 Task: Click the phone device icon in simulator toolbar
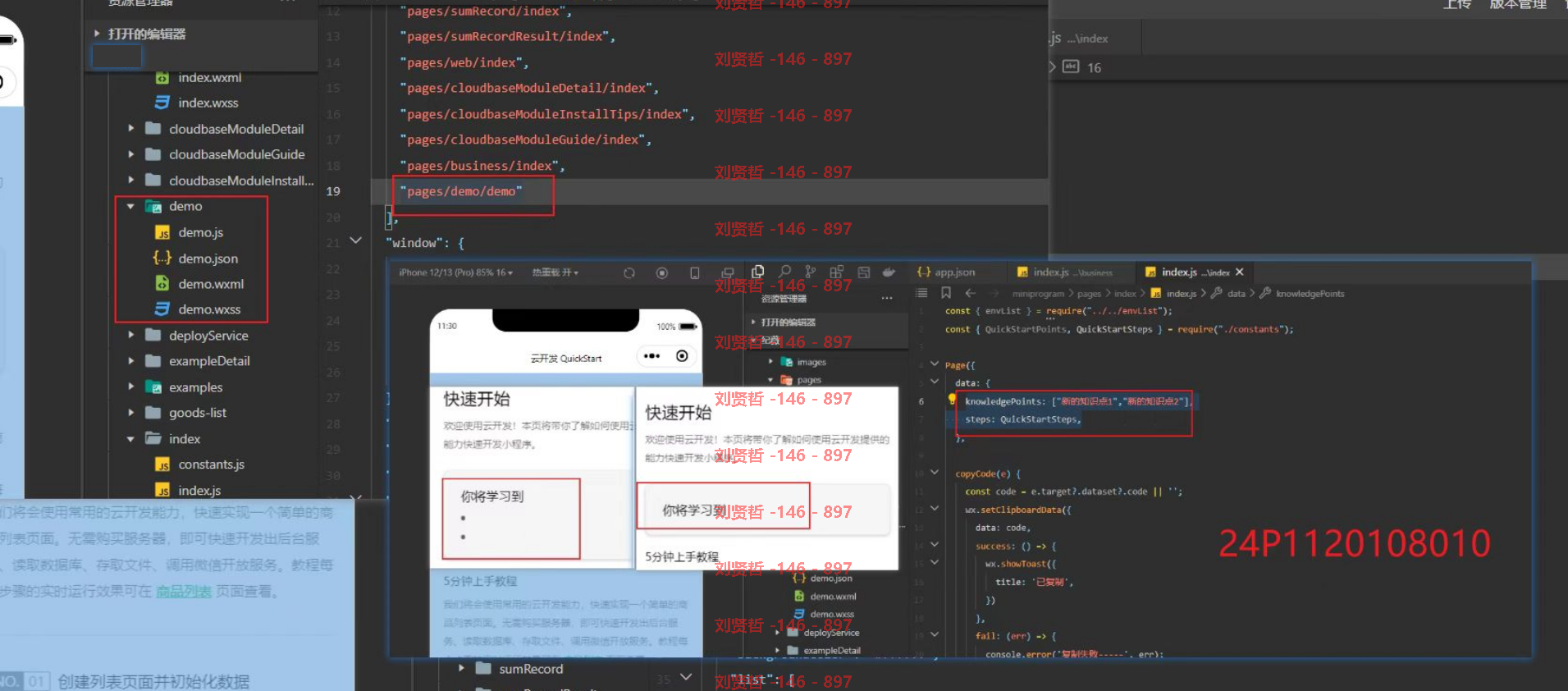click(x=695, y=273)
